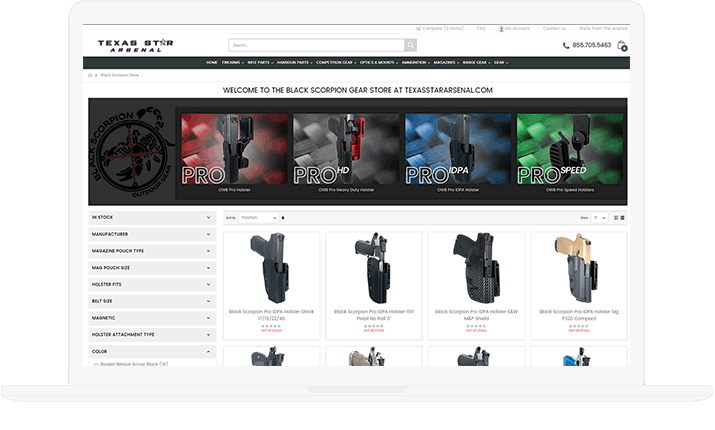Select Basket Weave Armor Black color option
The height and width of the screenshot is (430, 715).
[131, 364]
